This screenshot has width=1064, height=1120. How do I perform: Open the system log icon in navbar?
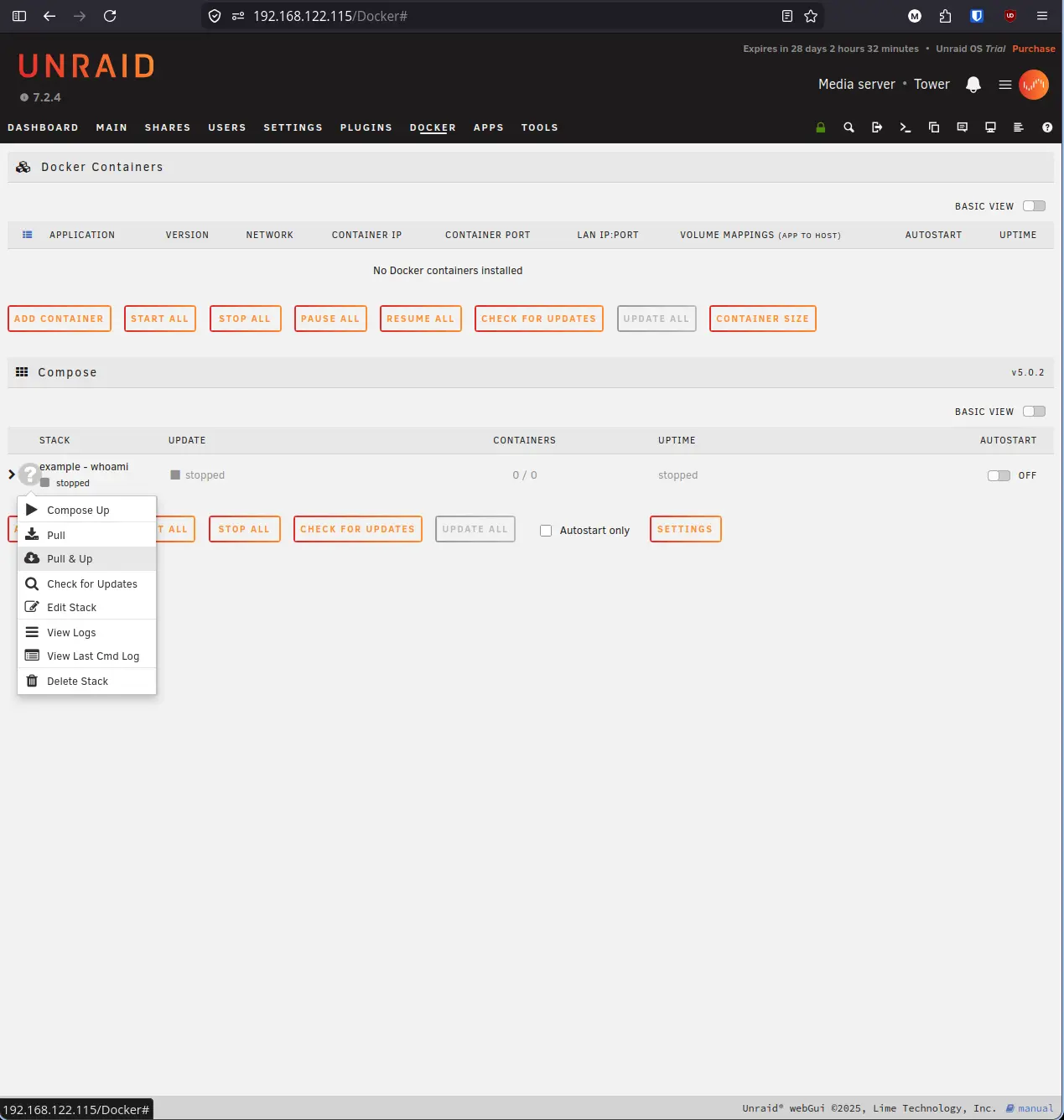(x=1019, y=127)
